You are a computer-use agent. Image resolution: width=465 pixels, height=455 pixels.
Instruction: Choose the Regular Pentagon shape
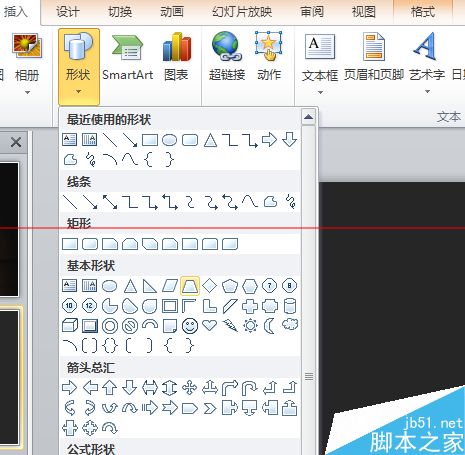(x=230, y=286)
